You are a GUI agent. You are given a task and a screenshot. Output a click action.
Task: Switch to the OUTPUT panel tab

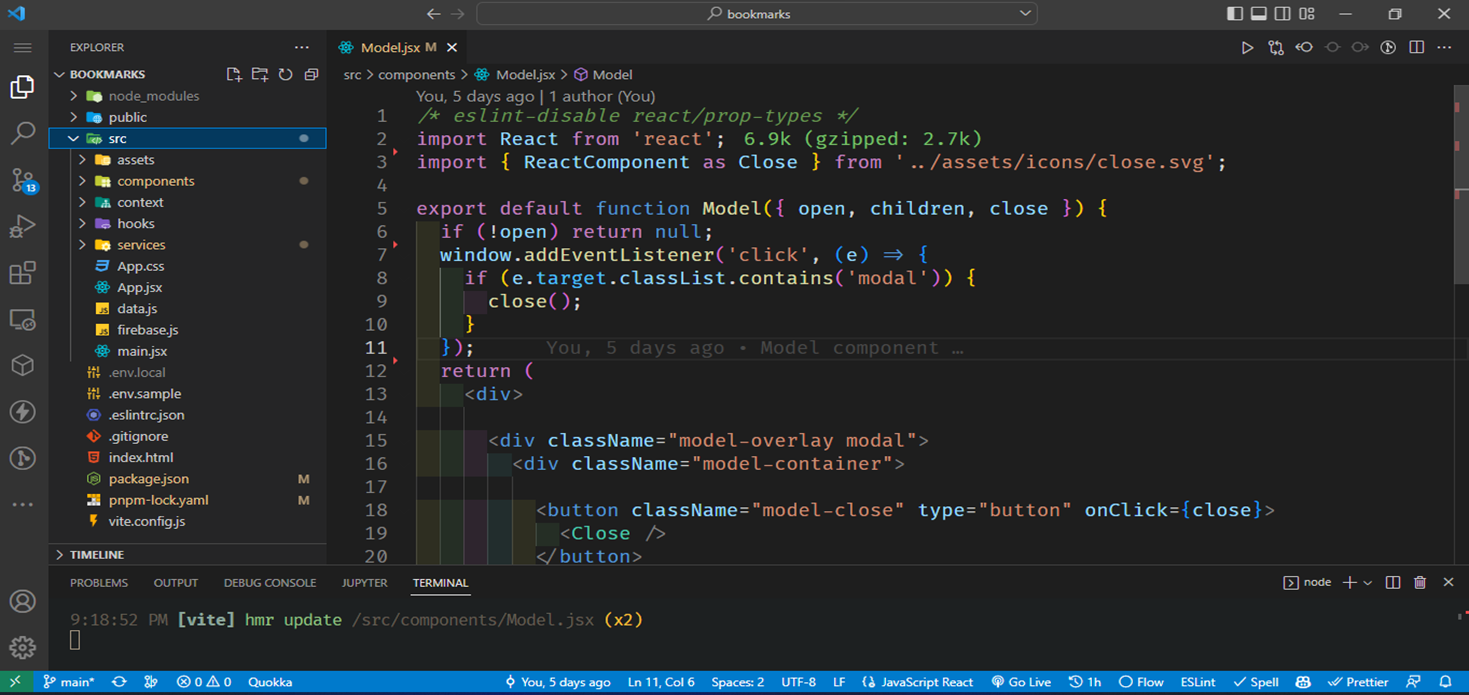tap(176, 583)
